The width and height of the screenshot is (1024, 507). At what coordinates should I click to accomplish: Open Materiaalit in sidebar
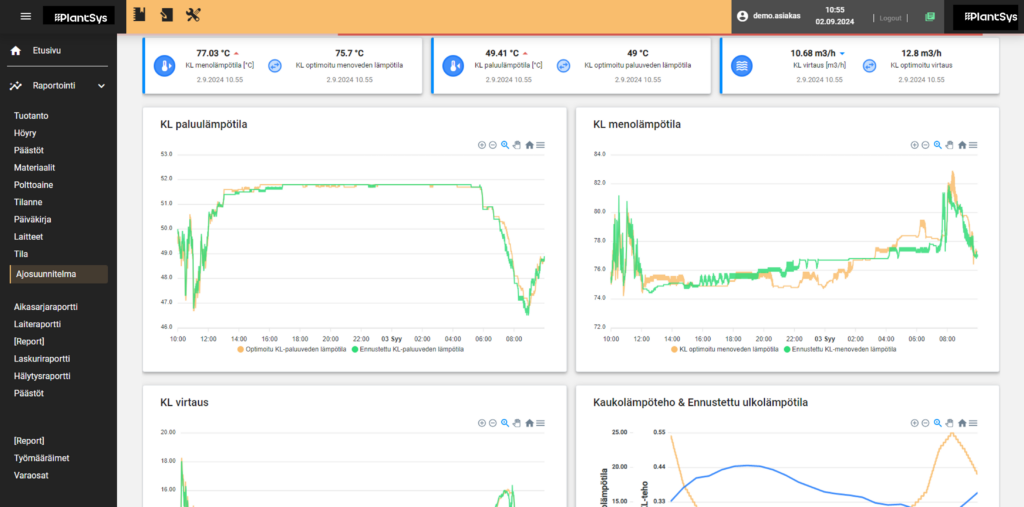point(33,167)
